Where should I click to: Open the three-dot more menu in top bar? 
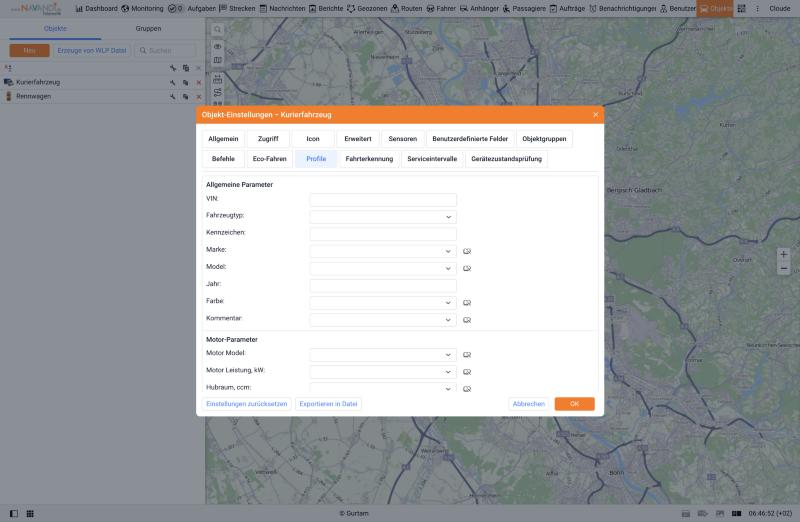[757, 9]
